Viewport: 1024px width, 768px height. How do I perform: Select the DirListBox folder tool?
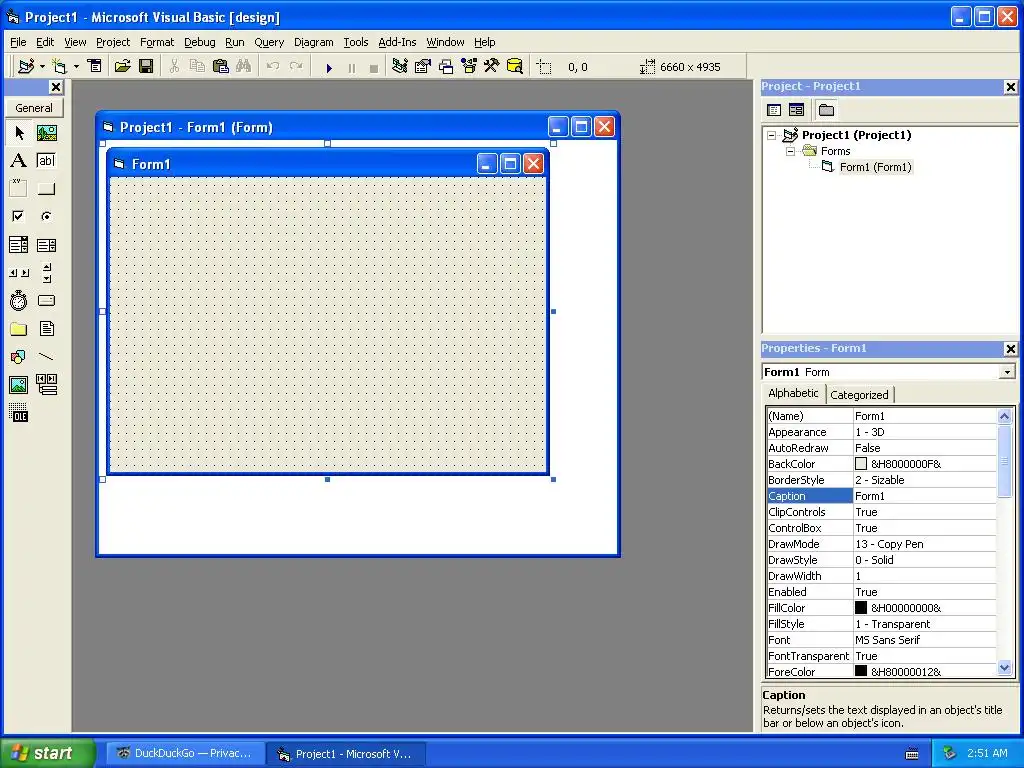19,328
